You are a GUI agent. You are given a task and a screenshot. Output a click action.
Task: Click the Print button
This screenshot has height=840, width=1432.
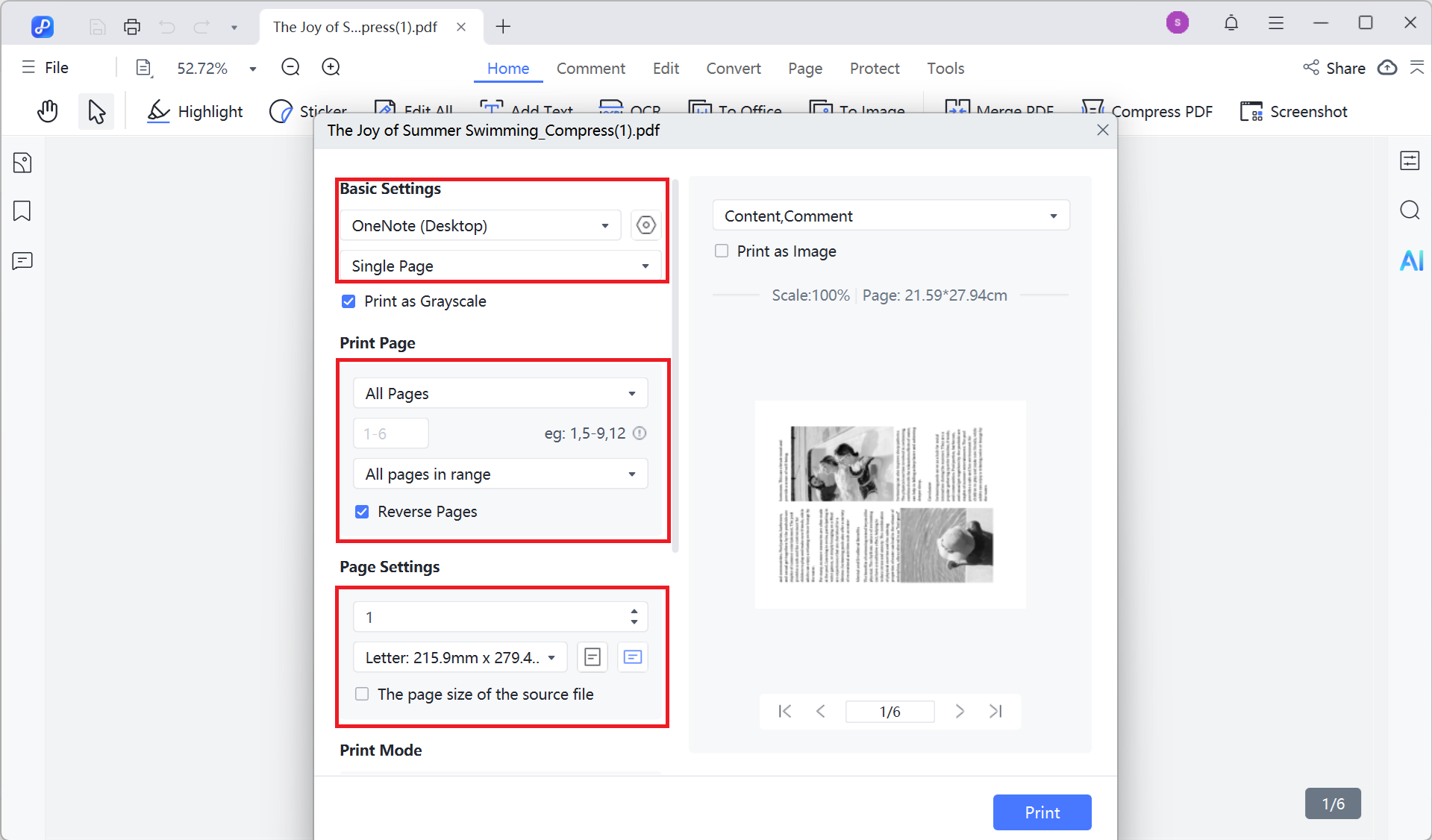pos(1042,812)
